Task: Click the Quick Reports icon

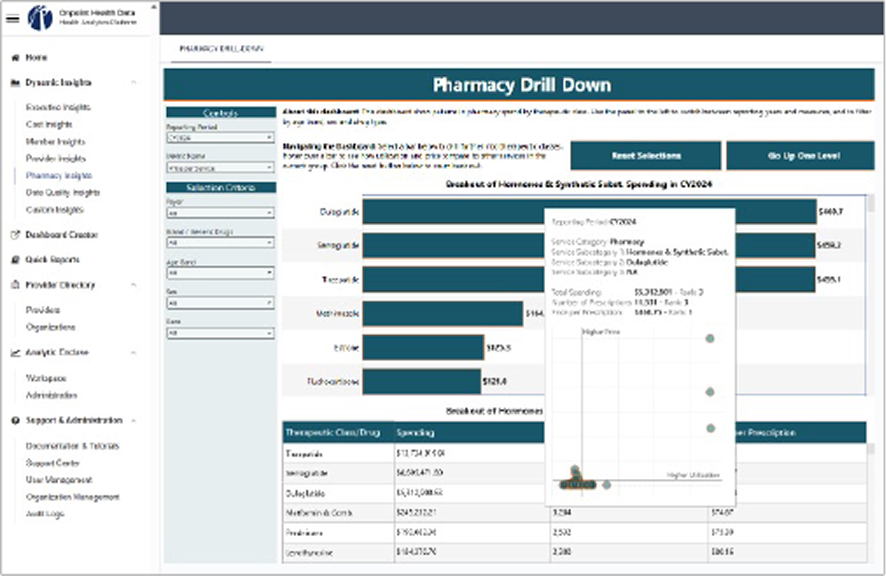Action: click(x=15, y=260)
